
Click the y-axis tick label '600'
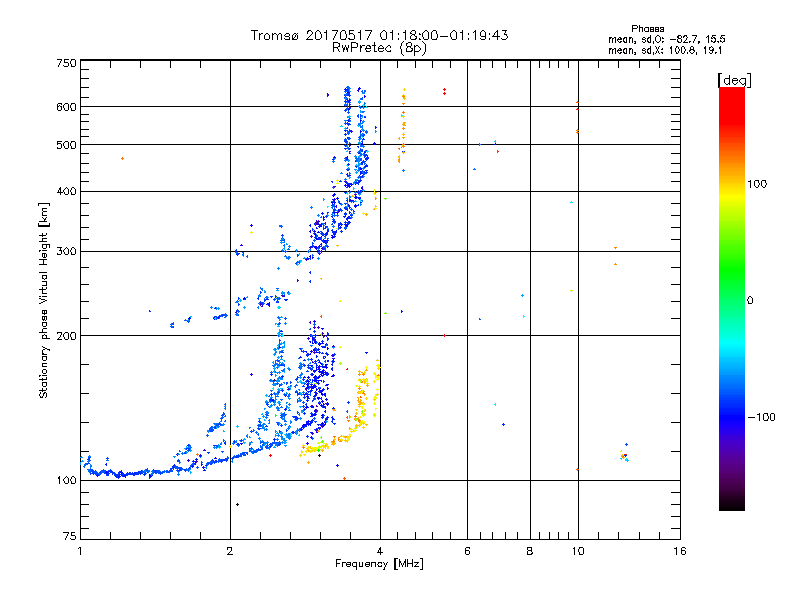coord(66,107)
